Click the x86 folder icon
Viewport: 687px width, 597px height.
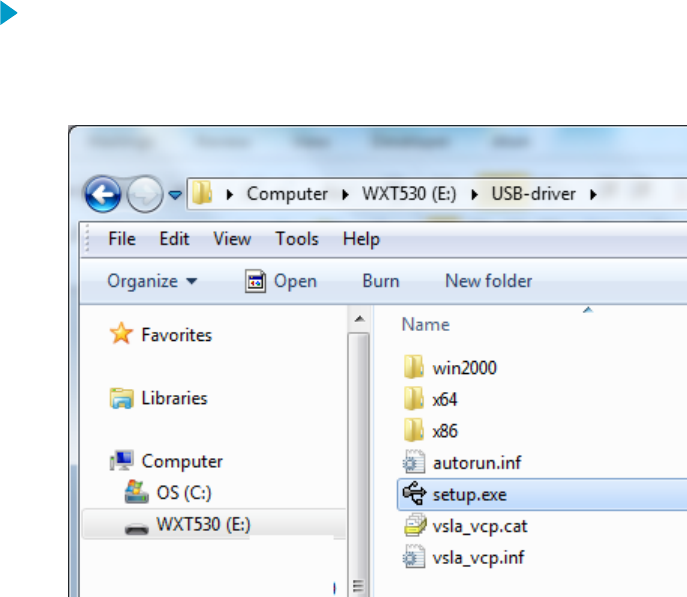414,430
